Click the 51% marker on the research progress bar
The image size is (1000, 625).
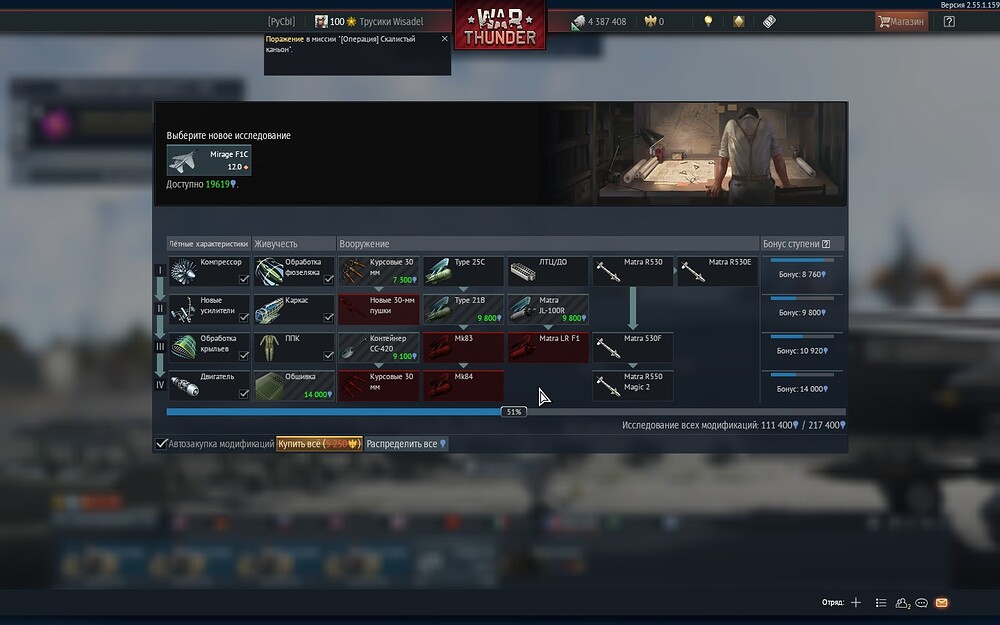tap(514, 412)
